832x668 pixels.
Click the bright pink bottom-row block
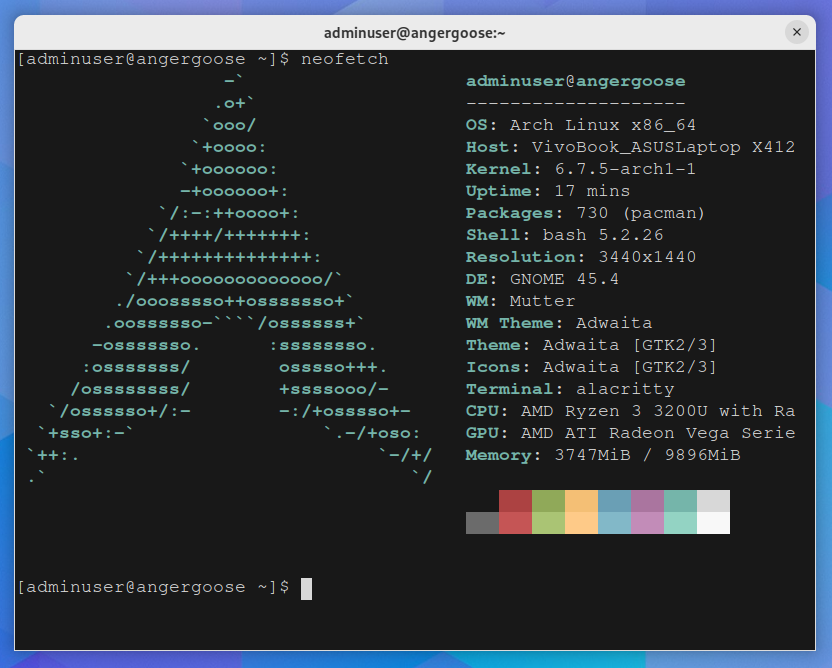click(x=647, y=523)
